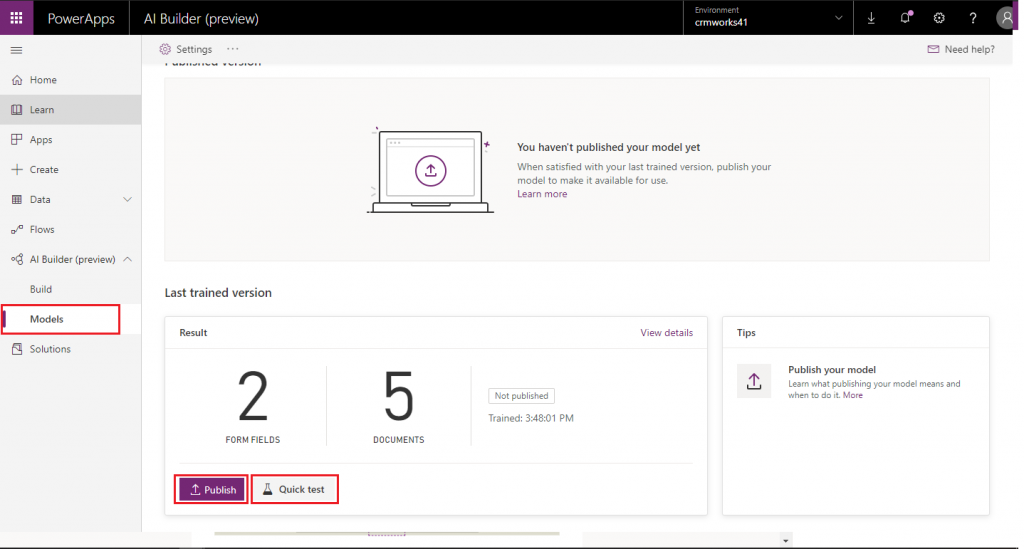Follow the Learn more link
The image size is (1024, 549).
coord(542,194)
